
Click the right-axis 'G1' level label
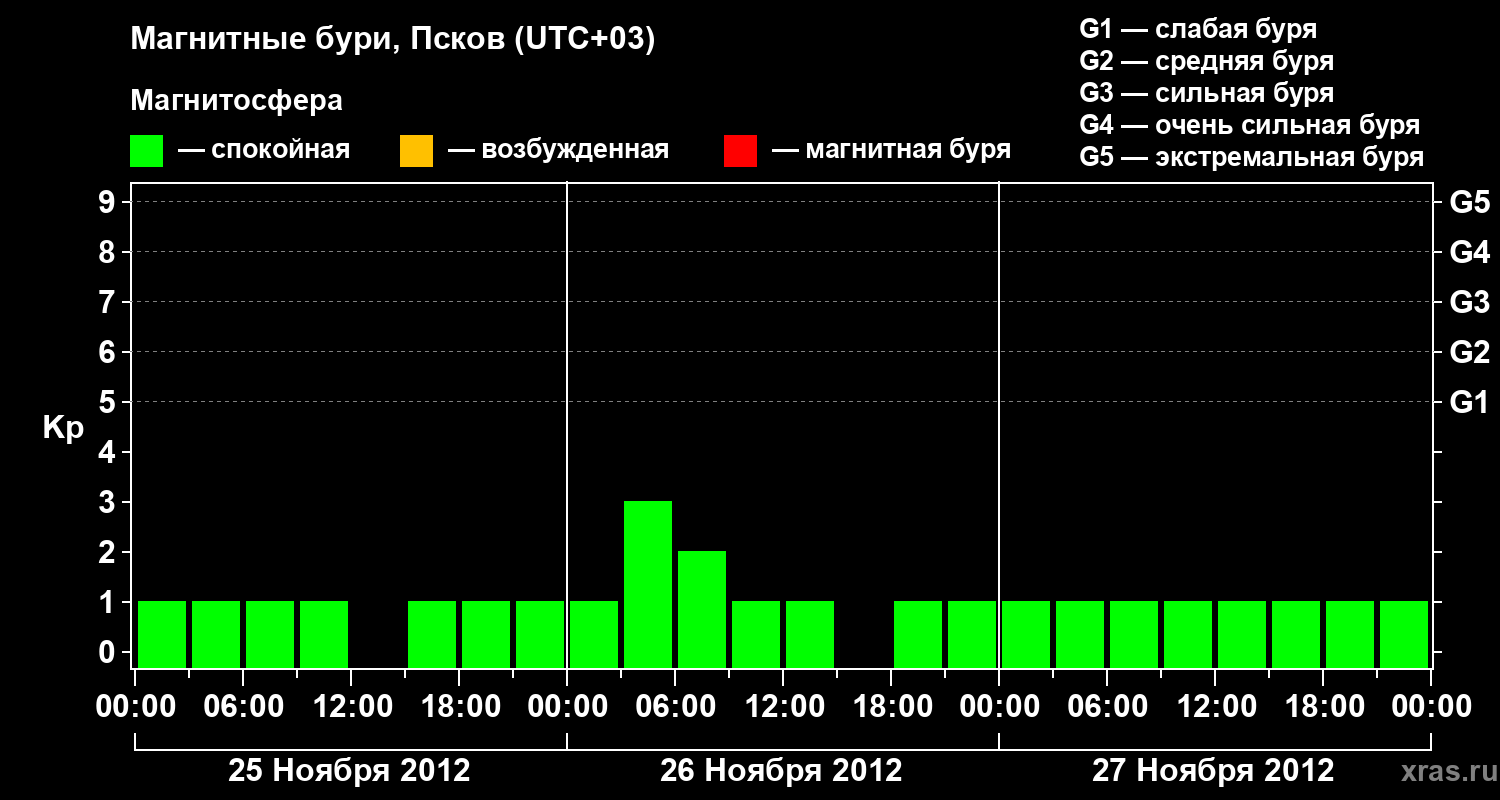click(1469, 402)
